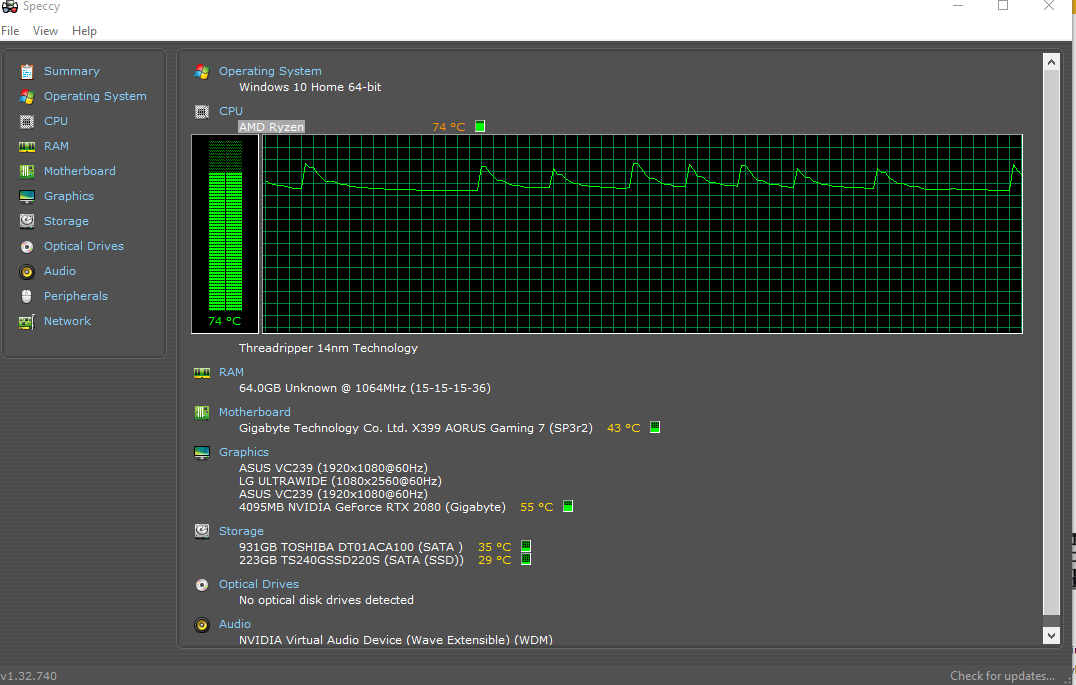1076x685 pixels.
Task: Click 64.0GB Unknown @ 1064MHz RAM line
Action: (364, 388)
